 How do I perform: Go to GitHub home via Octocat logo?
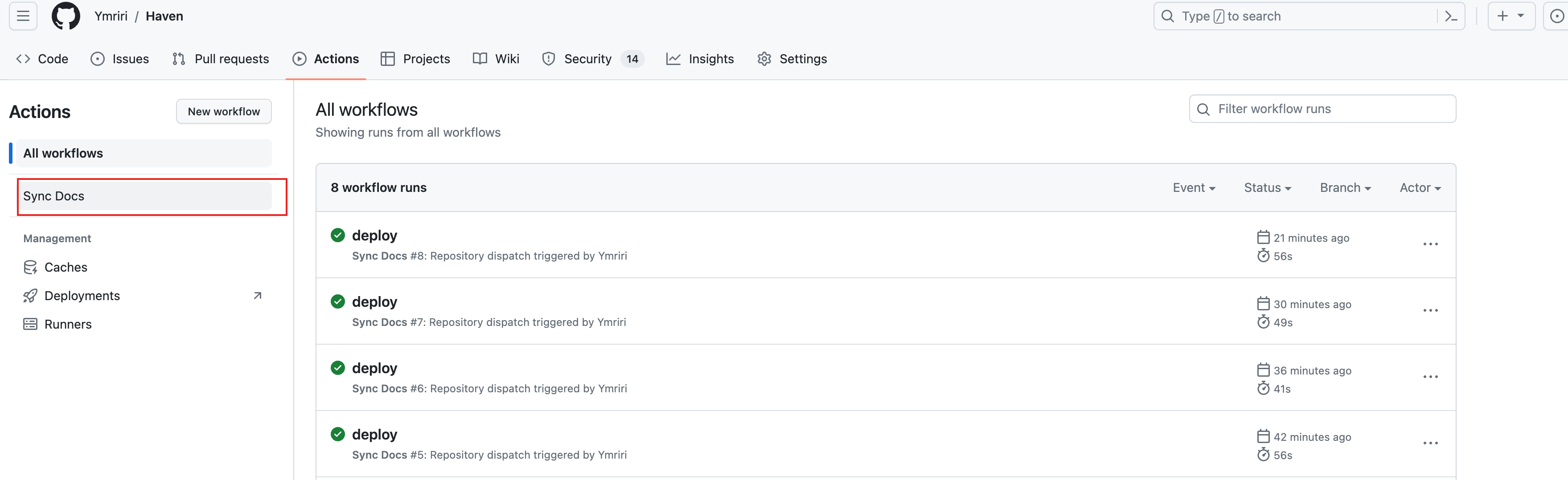tap(66, 16)
